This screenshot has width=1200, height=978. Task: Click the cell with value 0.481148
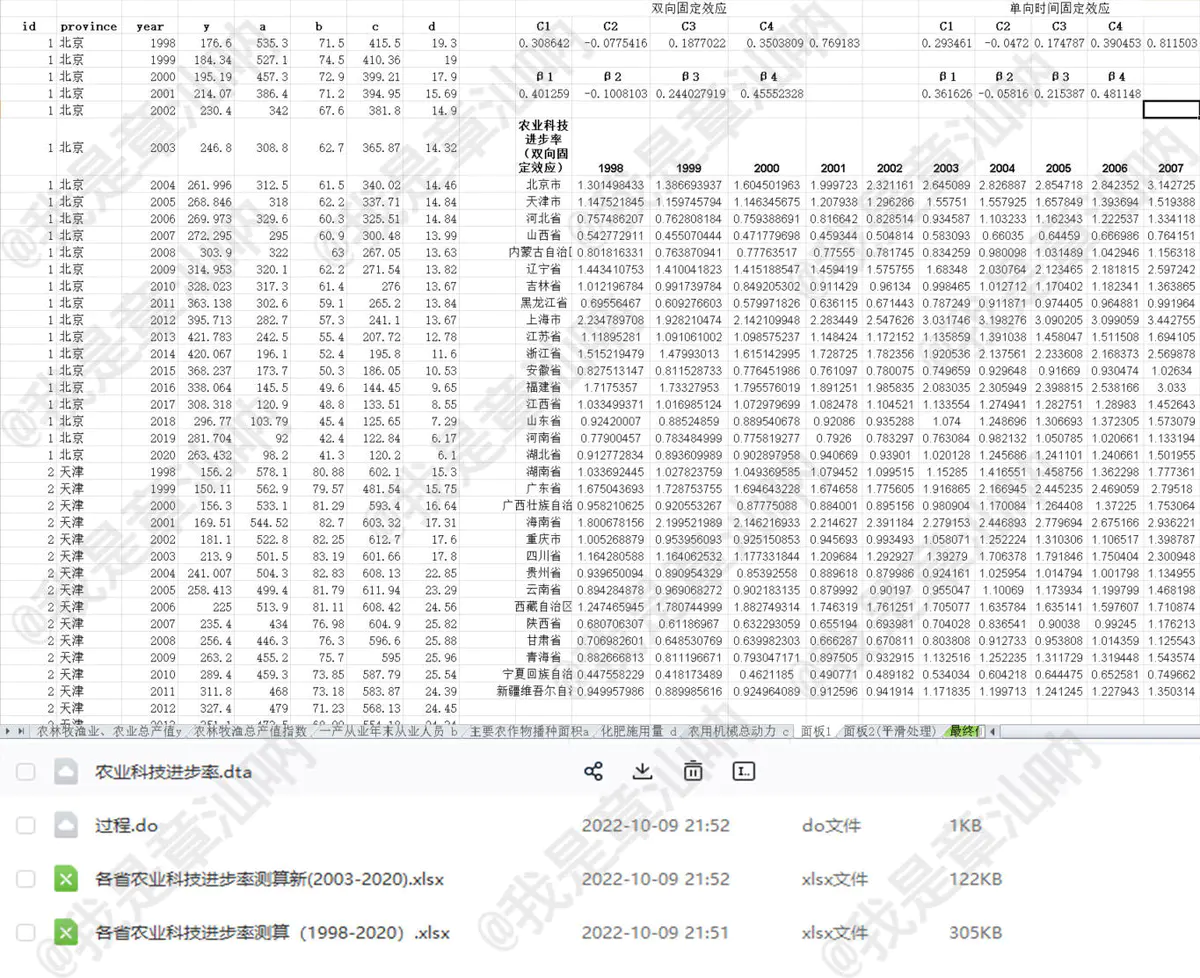pyautogui.click(x=1115, y=93)
